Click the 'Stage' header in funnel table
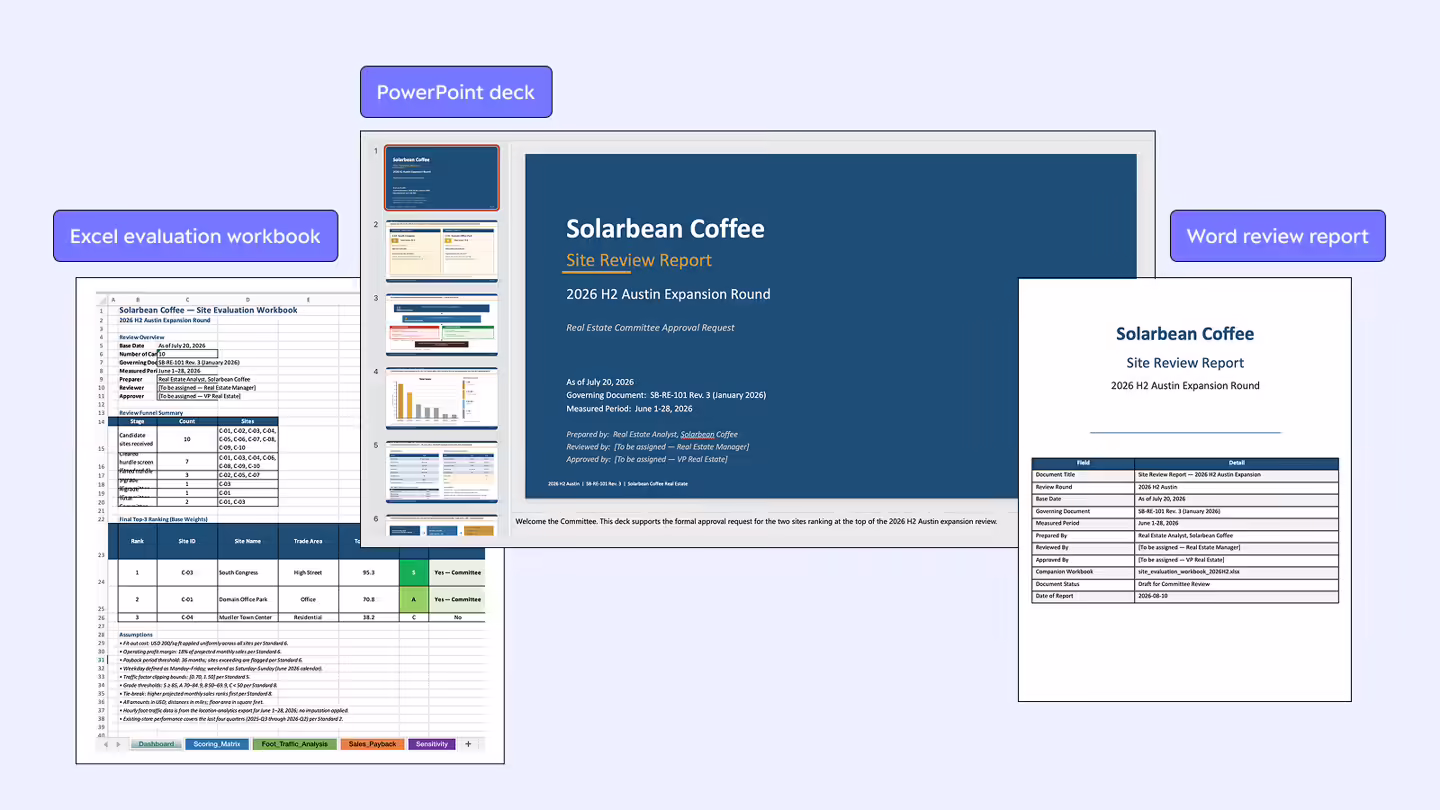Image resolution: width=1440 pixels, height=810 pixels. pyautogui.click(x=137, y=422)
